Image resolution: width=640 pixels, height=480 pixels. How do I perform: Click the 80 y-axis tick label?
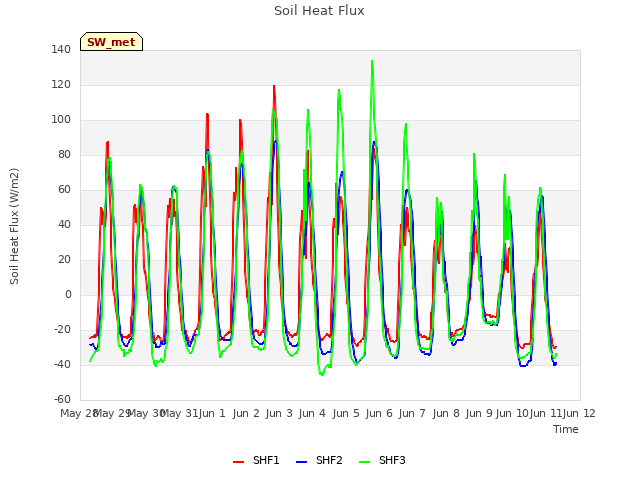pyautogui.click(x=64, y=154)
